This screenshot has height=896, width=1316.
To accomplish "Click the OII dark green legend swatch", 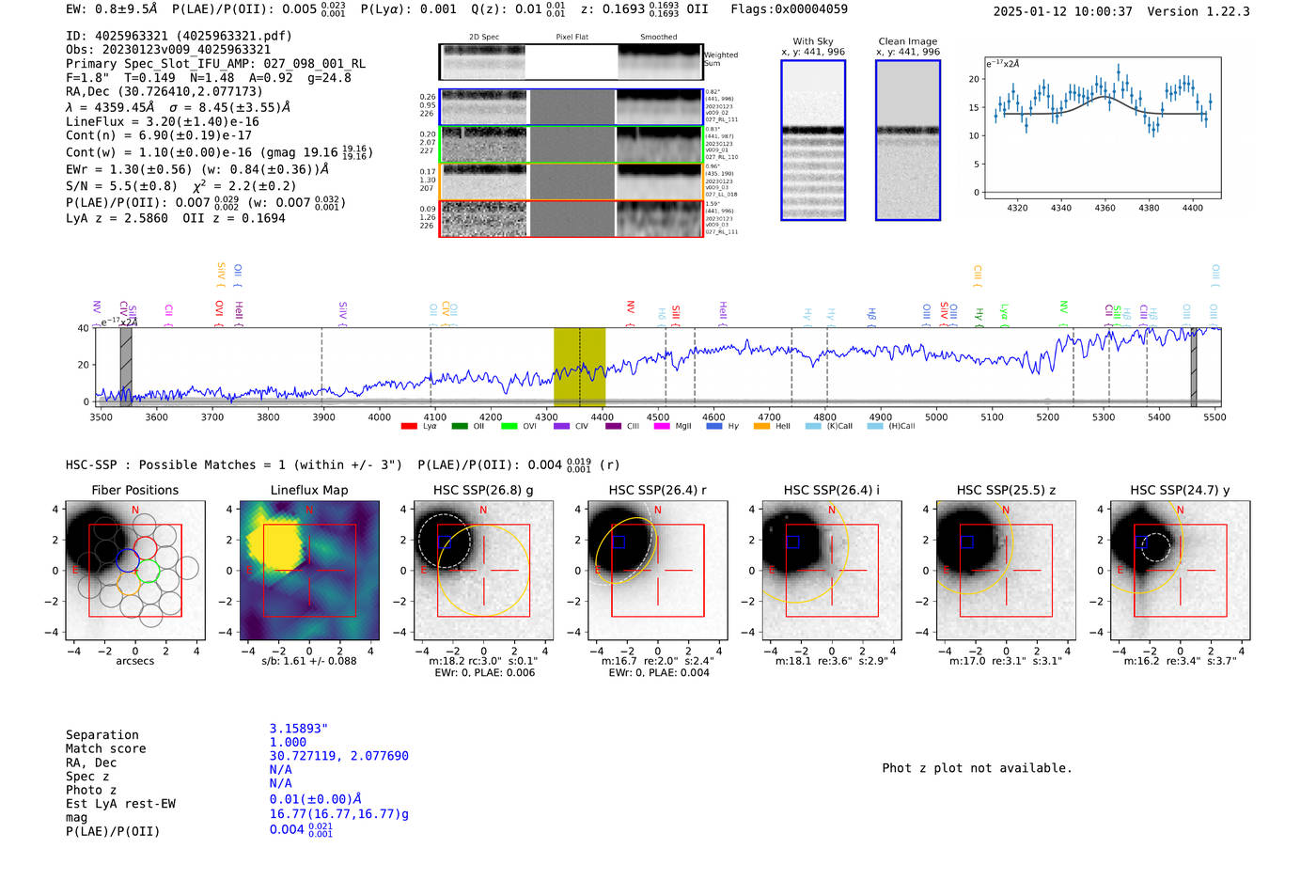I will (460, 427).
